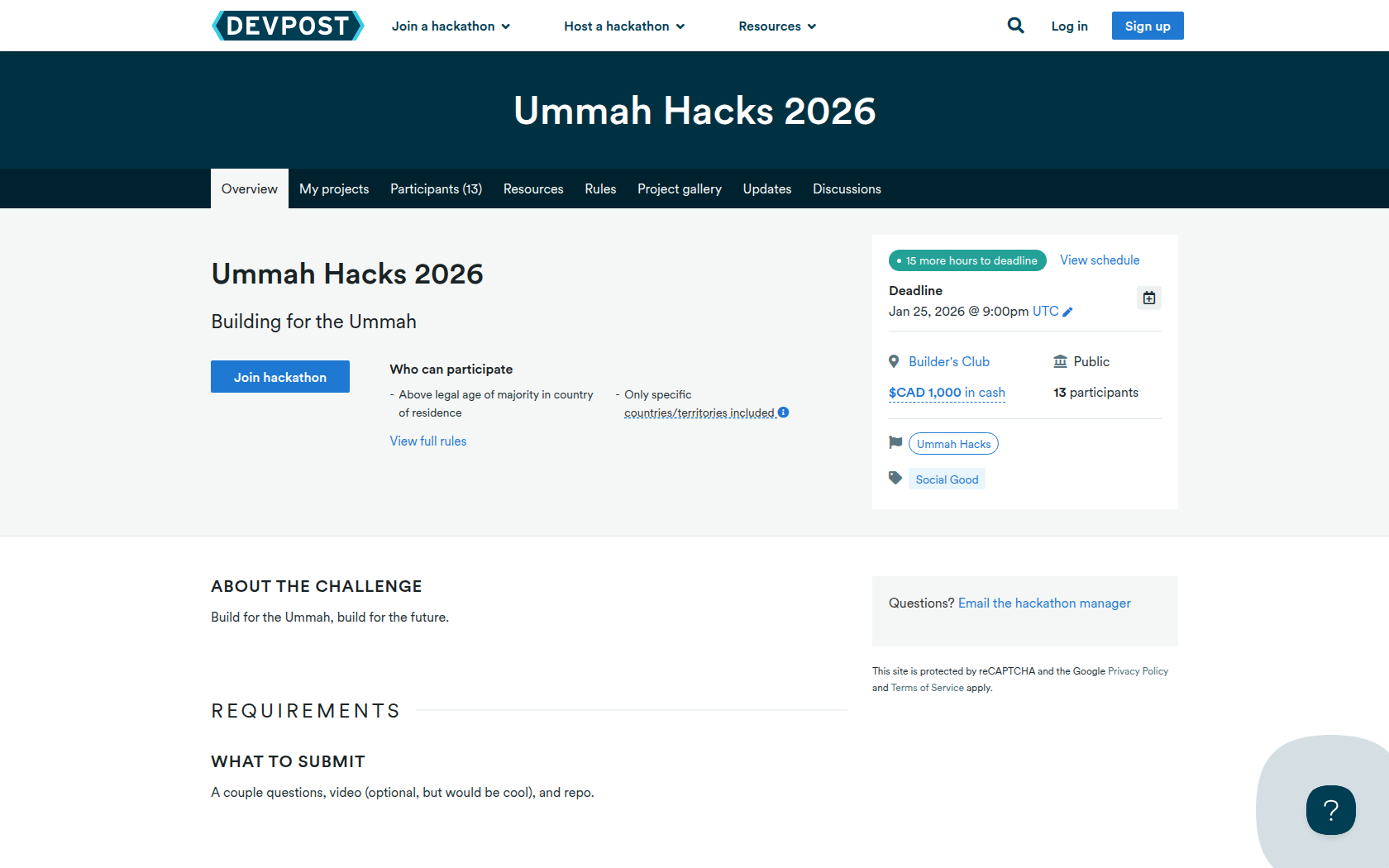
Task: Open the Project gallery tab
Action: tap(679, 189)
